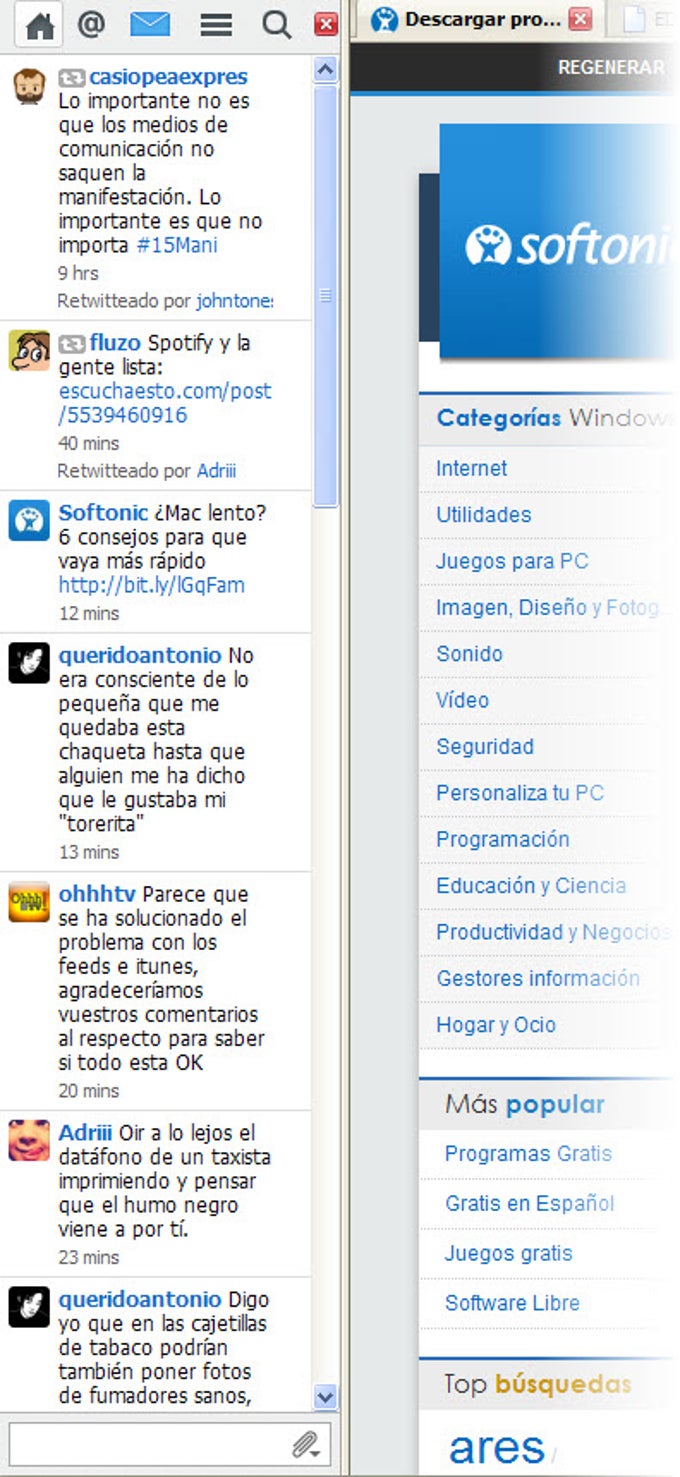Open direct messages envelope icon
The image size is (680, 1477).
(150, 25)
